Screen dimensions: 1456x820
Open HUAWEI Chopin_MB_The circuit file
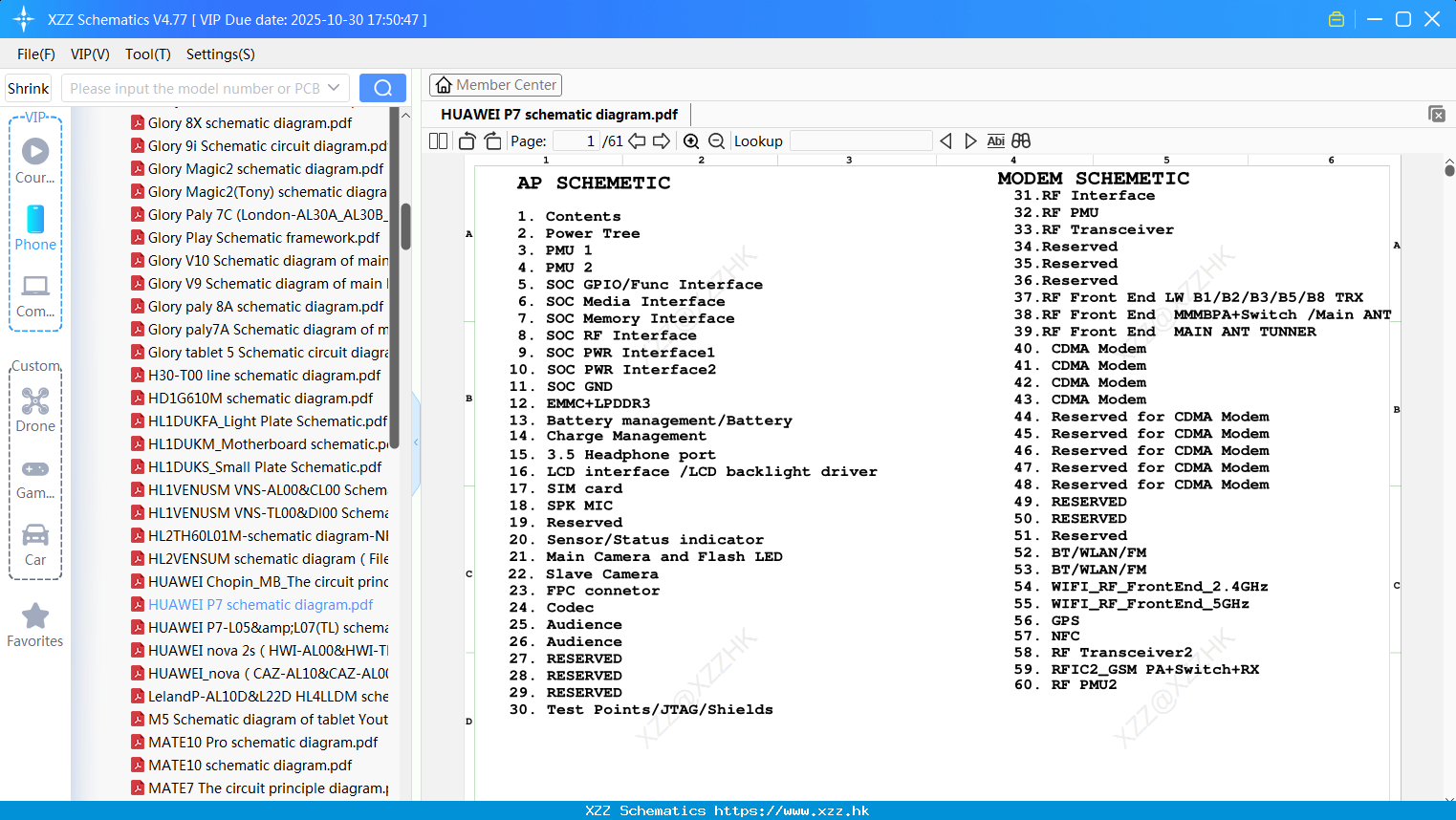[268, 581]
